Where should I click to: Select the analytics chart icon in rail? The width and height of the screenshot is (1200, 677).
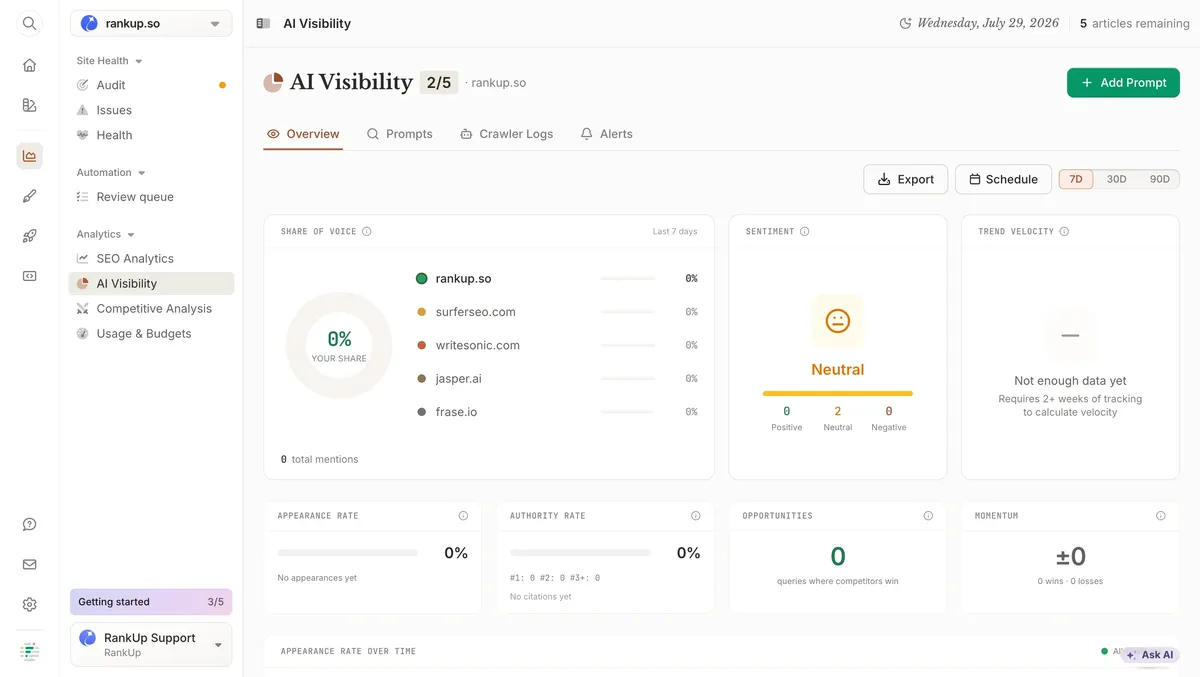[29, 155]
